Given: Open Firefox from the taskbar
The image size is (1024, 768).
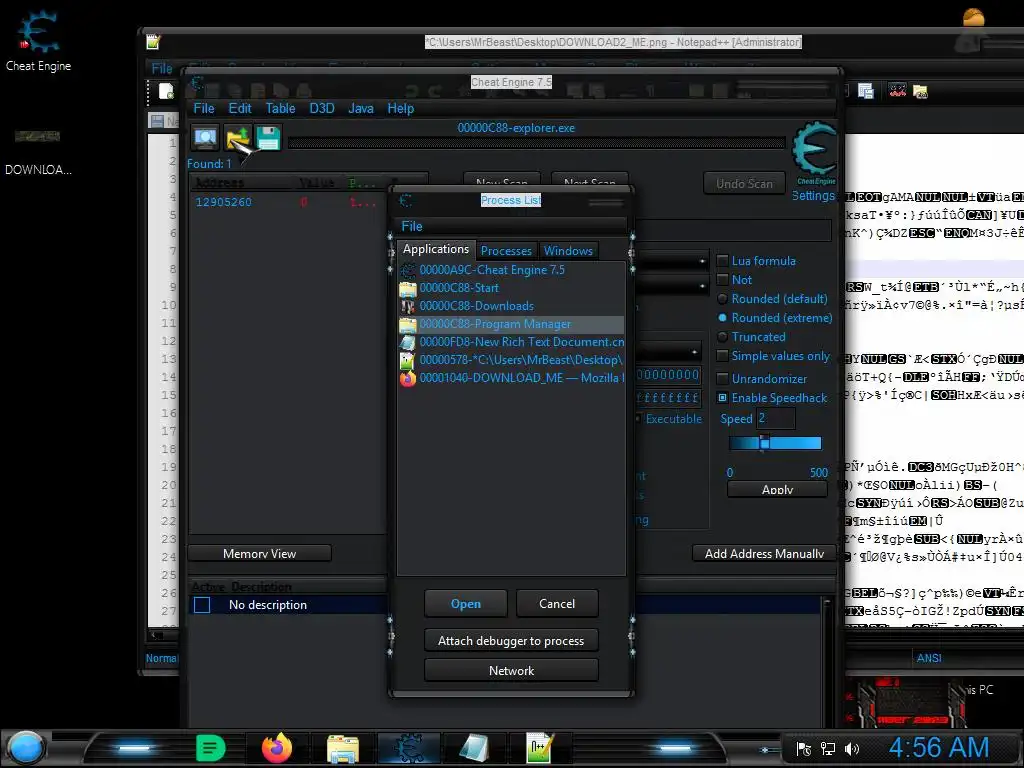Looking at the screenshot, I should tap(277, 748).
